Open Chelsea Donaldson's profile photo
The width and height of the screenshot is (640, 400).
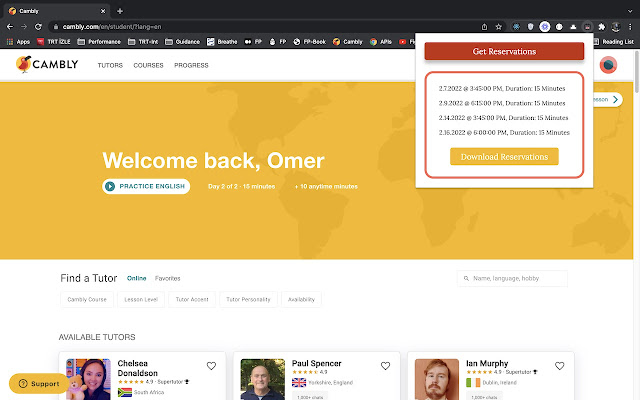(88, 379)
